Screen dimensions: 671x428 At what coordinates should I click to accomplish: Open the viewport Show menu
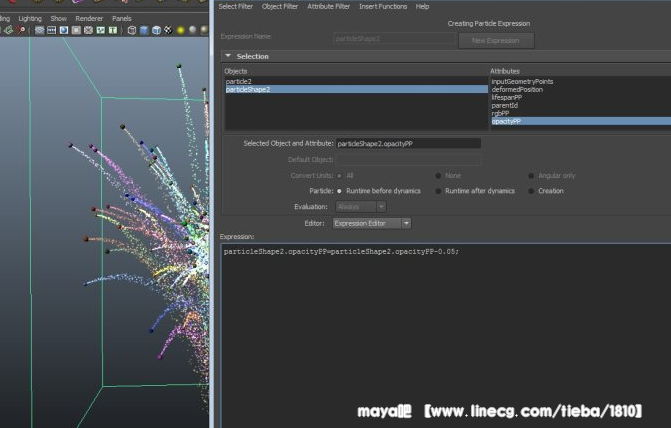point(59,18)
